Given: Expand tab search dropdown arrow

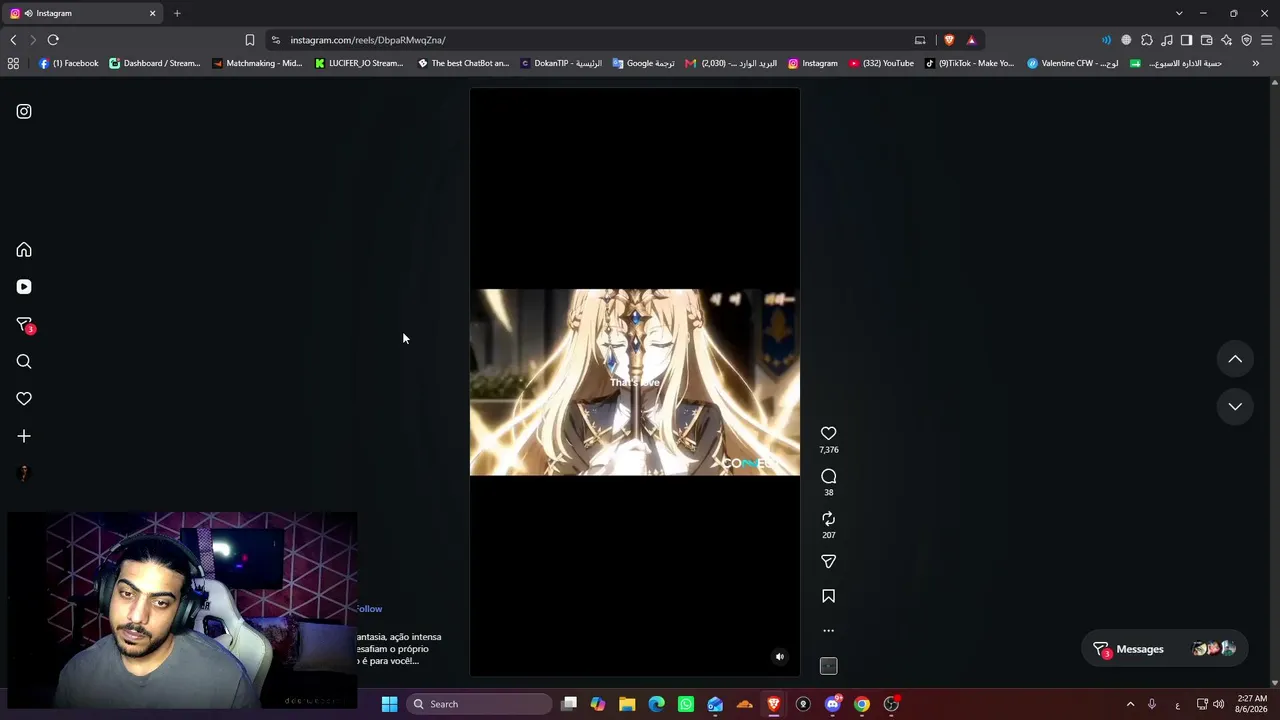Looking at the screenshot, I should (1179, 13).
